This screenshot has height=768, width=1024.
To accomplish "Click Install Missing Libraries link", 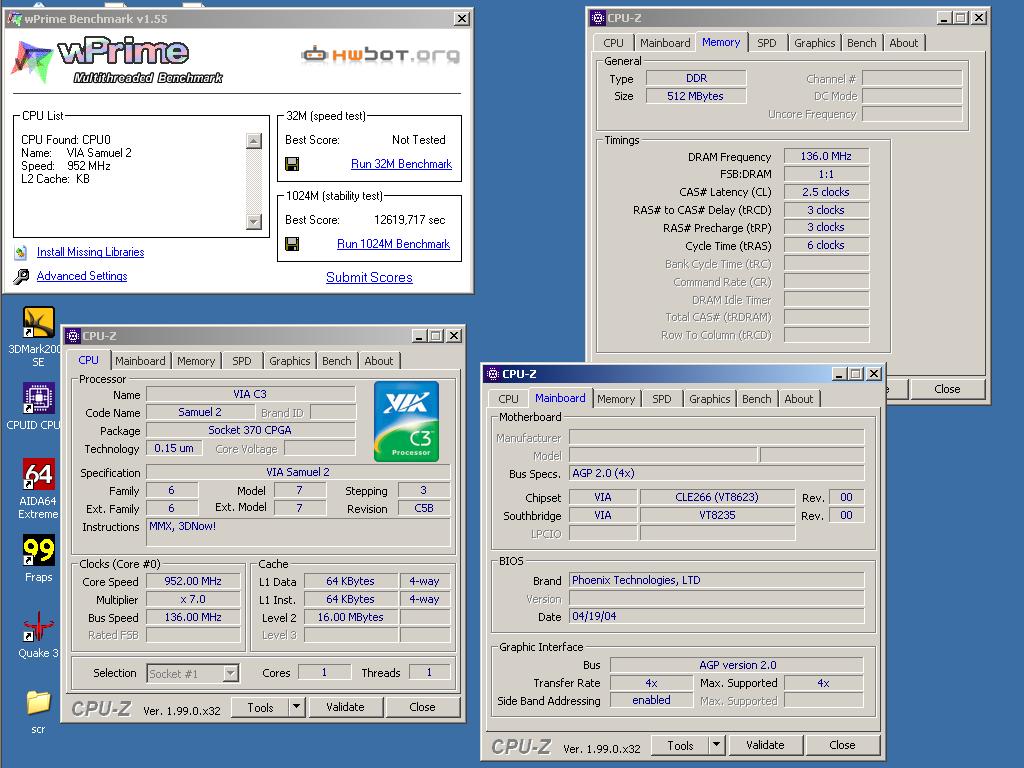I will click(90, 252).
